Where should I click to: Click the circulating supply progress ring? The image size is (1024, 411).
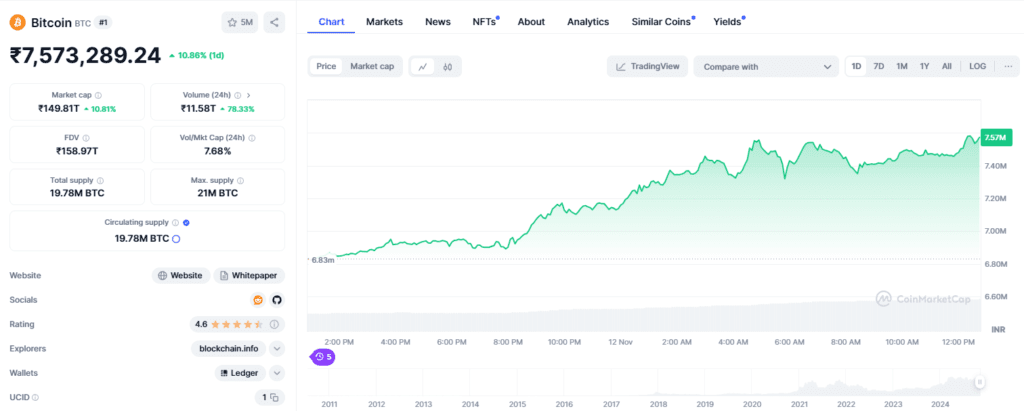coord(176,239)
